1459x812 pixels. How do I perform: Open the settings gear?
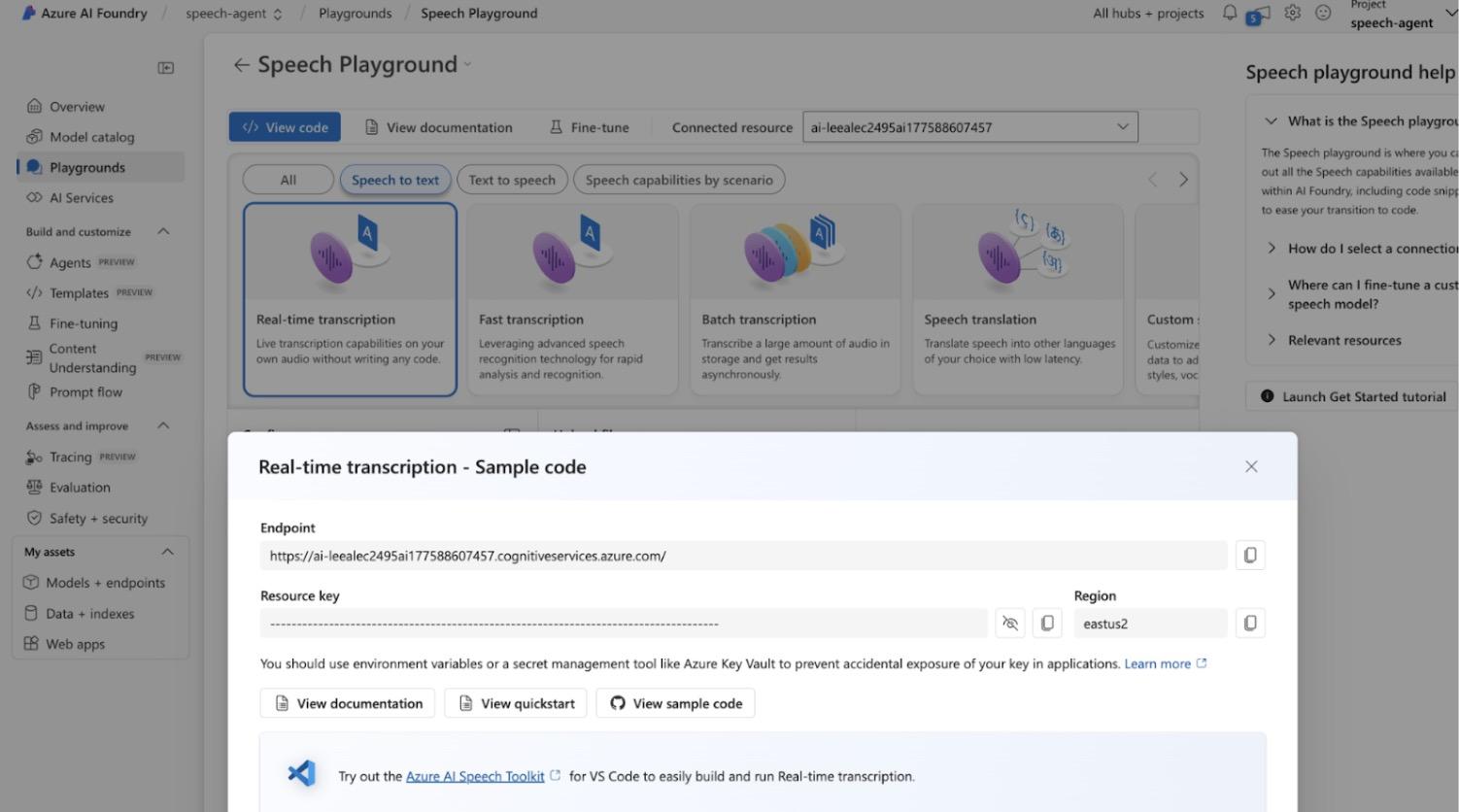click(x=1292, y=13)
